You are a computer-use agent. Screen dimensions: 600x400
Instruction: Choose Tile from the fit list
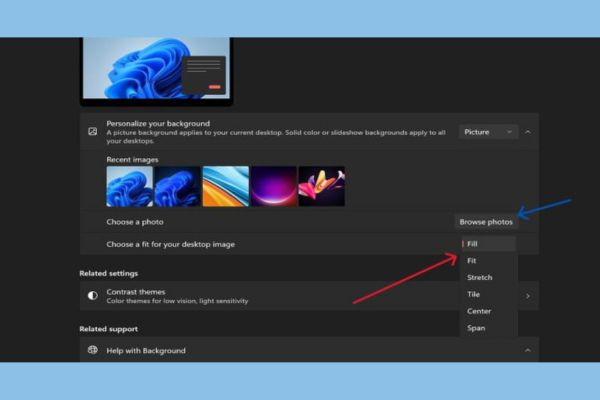coord(488,294)
